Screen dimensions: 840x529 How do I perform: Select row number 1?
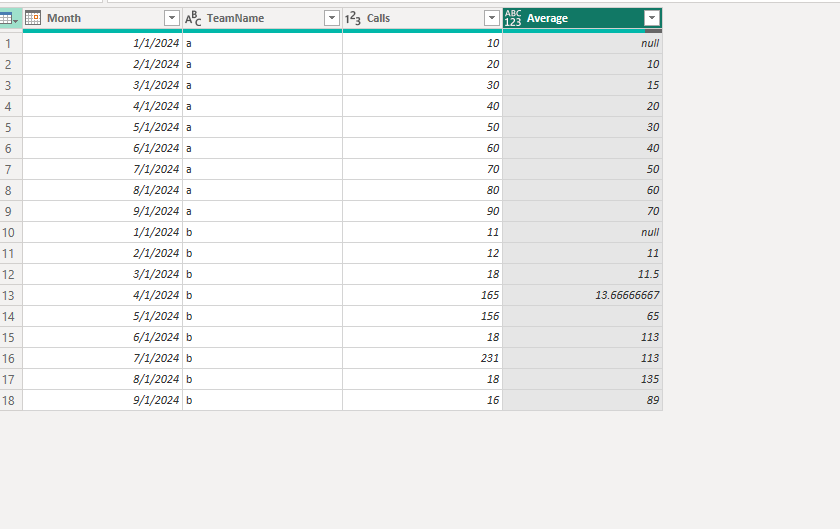point(8,43)
